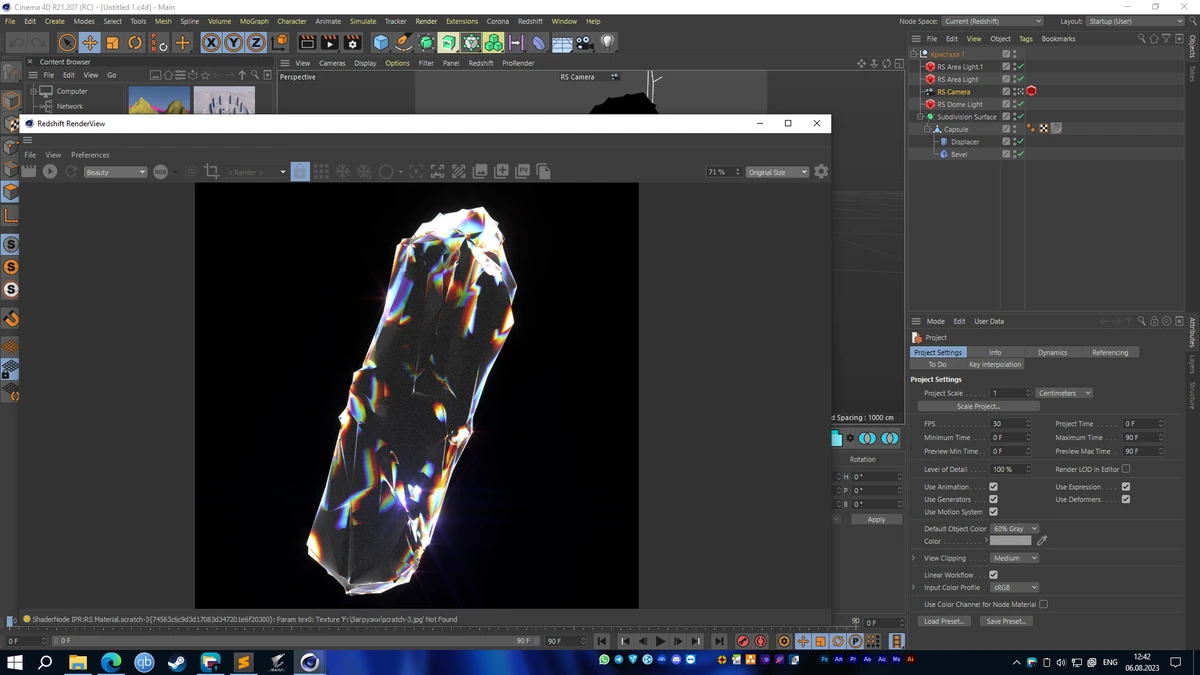Click the Camera object icon

pyautogui.click(x=585, y=43)
